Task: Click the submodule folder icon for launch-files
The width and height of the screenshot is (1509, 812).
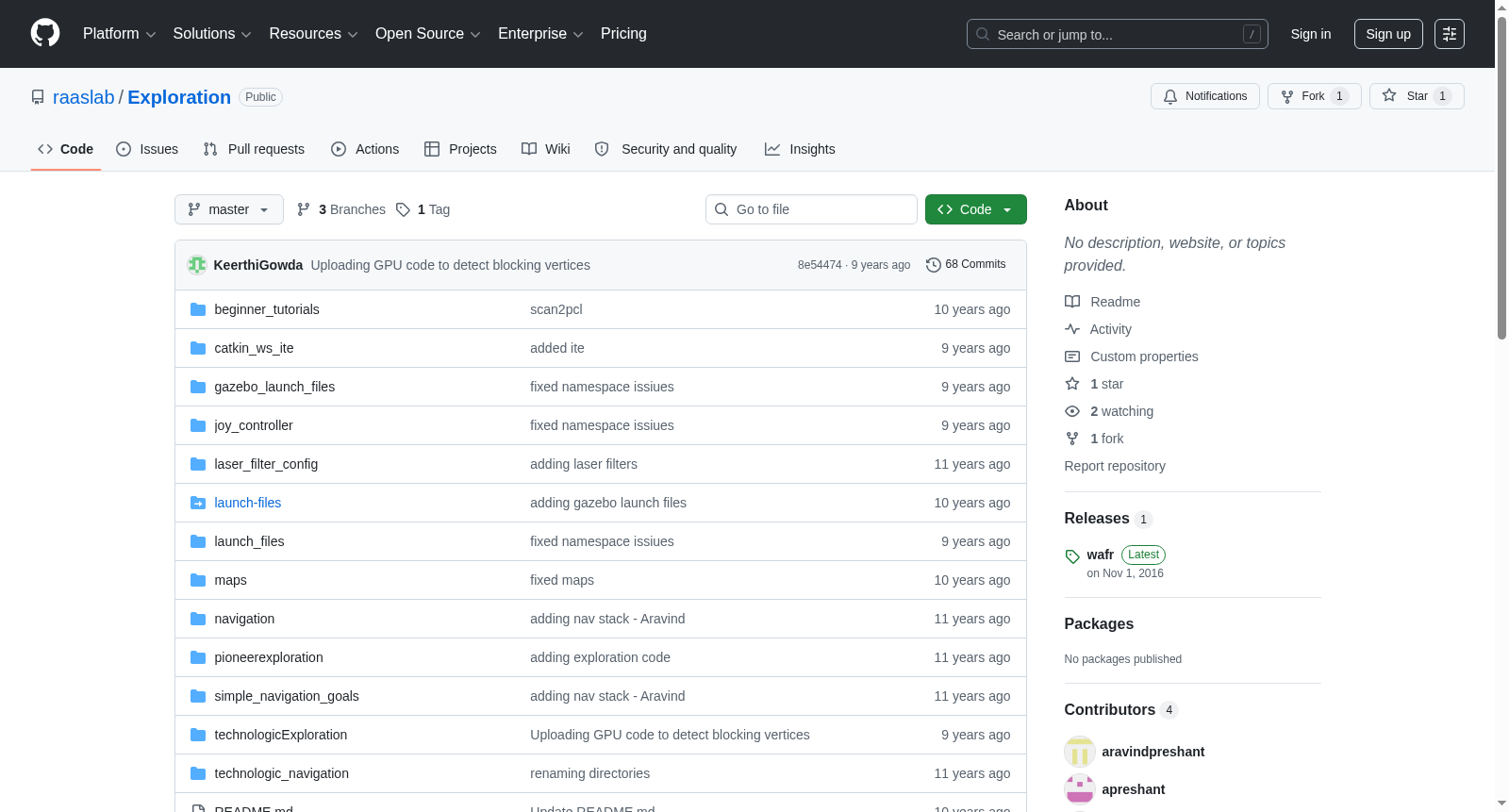Action: point(198,503)
